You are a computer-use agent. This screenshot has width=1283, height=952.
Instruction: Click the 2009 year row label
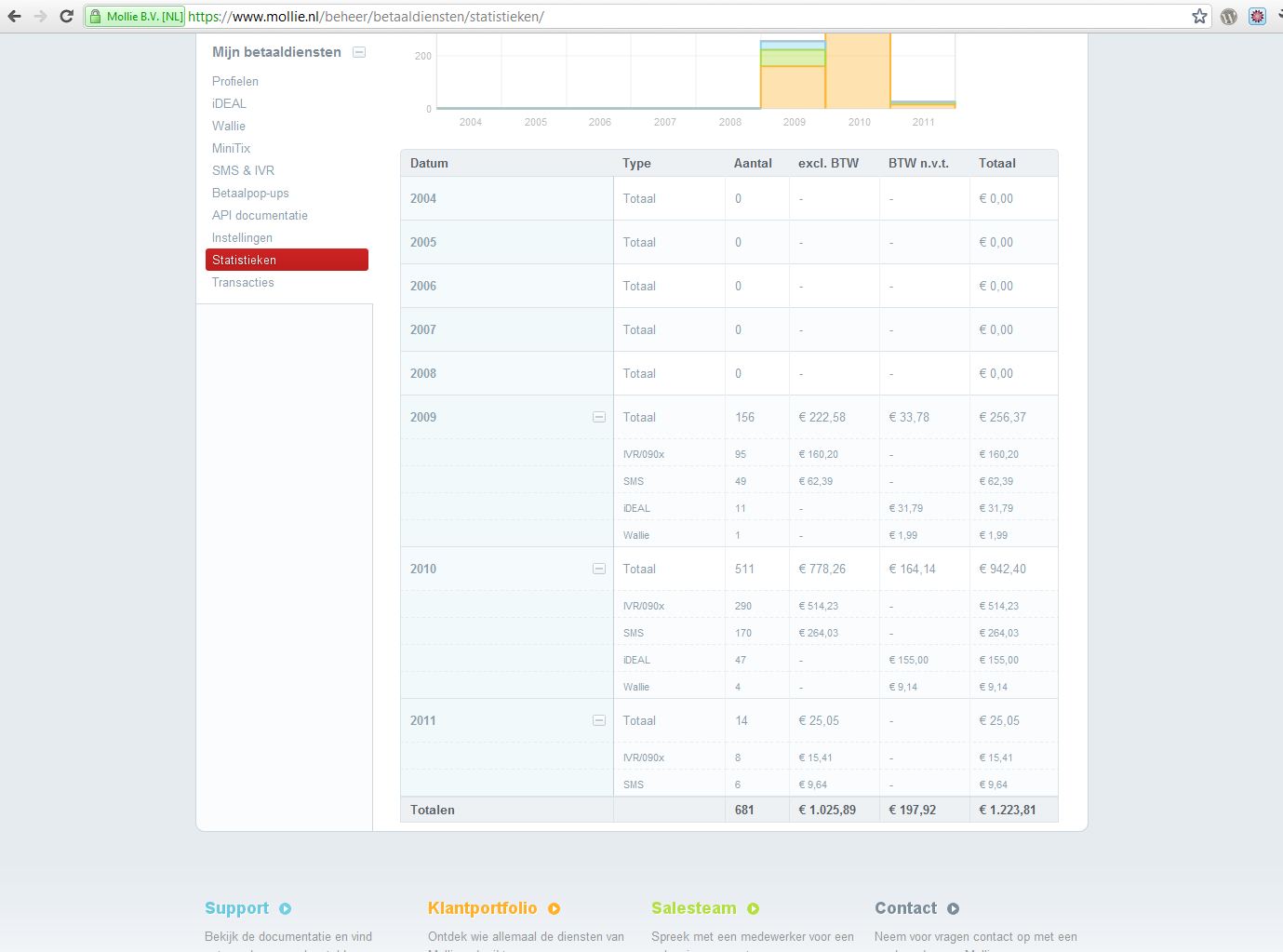[x=423, y=417]
